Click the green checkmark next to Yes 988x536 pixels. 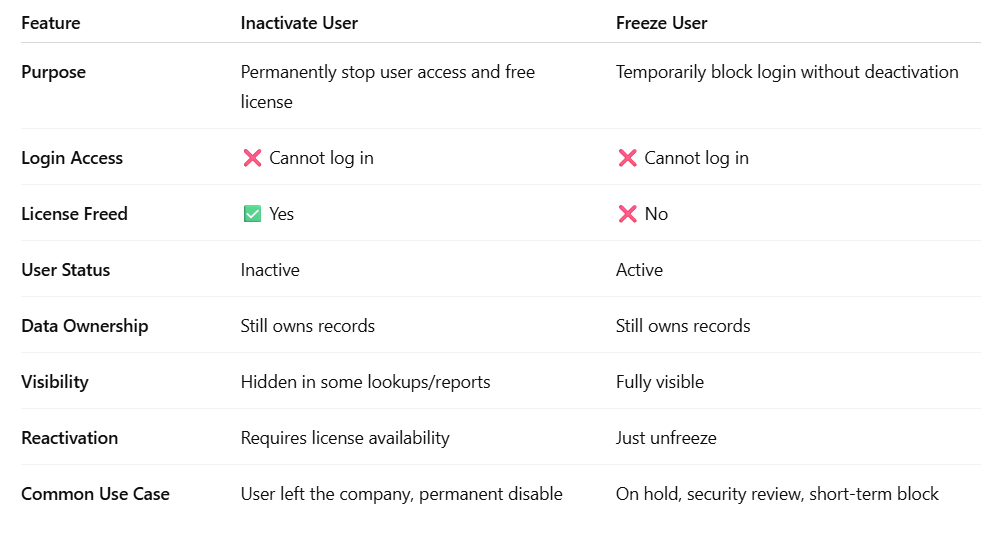pos(252,214)
